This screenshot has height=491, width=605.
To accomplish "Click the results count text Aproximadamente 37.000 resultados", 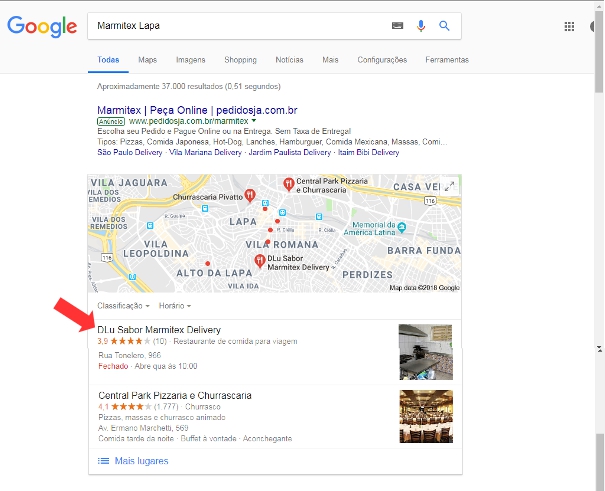I will point(189,86).
